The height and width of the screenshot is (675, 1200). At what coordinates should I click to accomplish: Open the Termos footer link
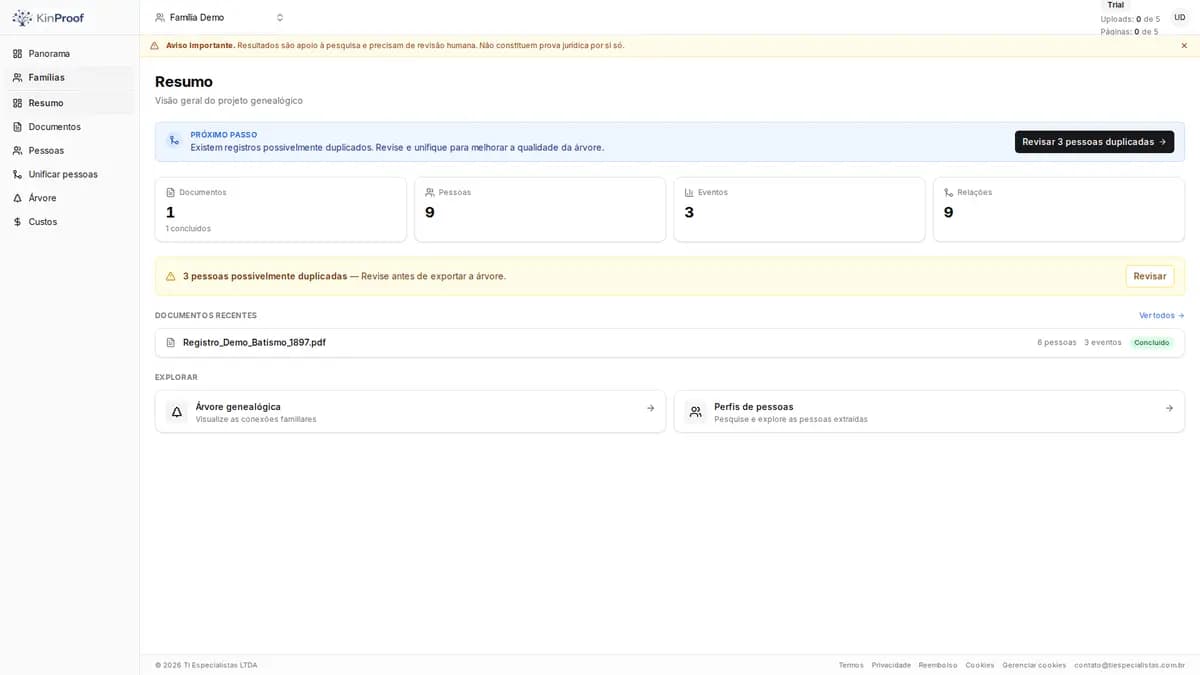(x=851, y=665)
